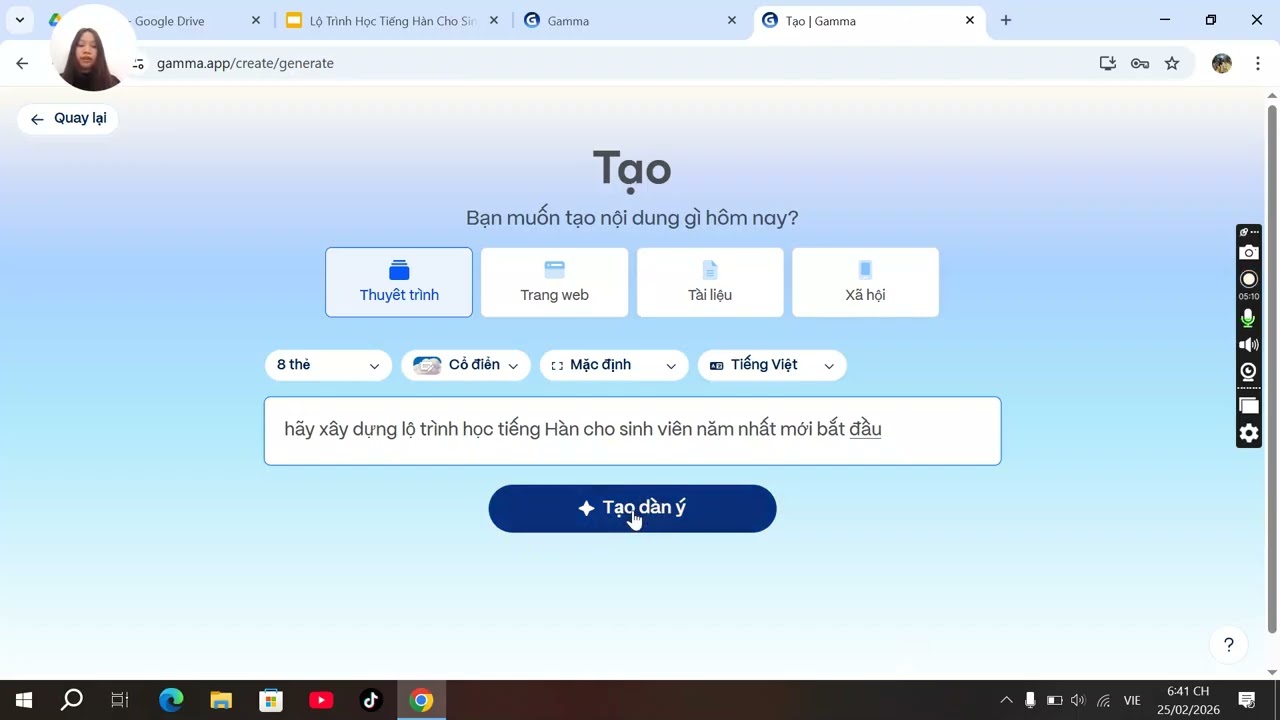This screenshot has width=1280, height=720.
Task: Open the recorder recordings folder icon
Action: [x=1248, y=405]
